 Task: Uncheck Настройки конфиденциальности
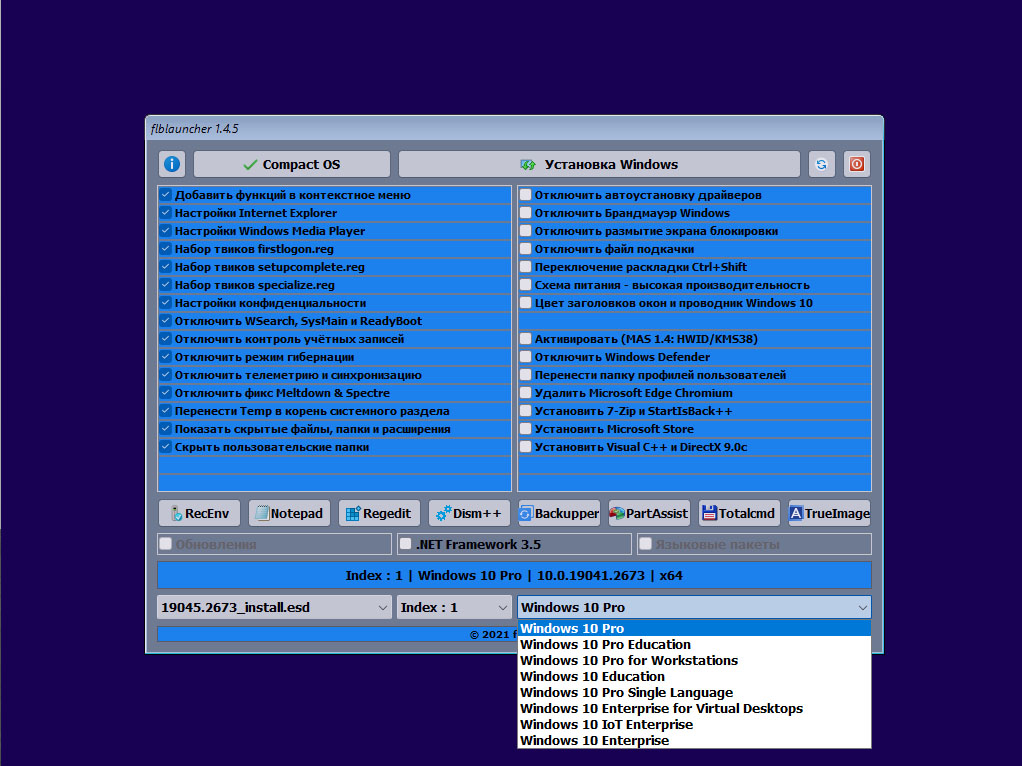coord(166,302)
